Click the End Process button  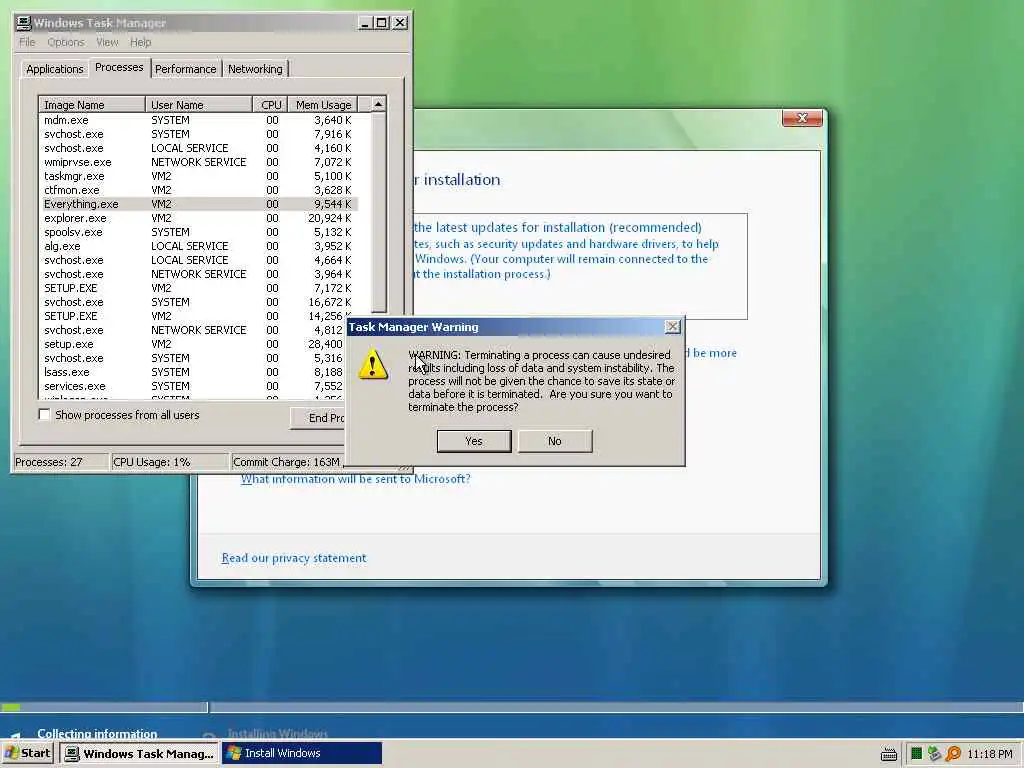[317, 418]
